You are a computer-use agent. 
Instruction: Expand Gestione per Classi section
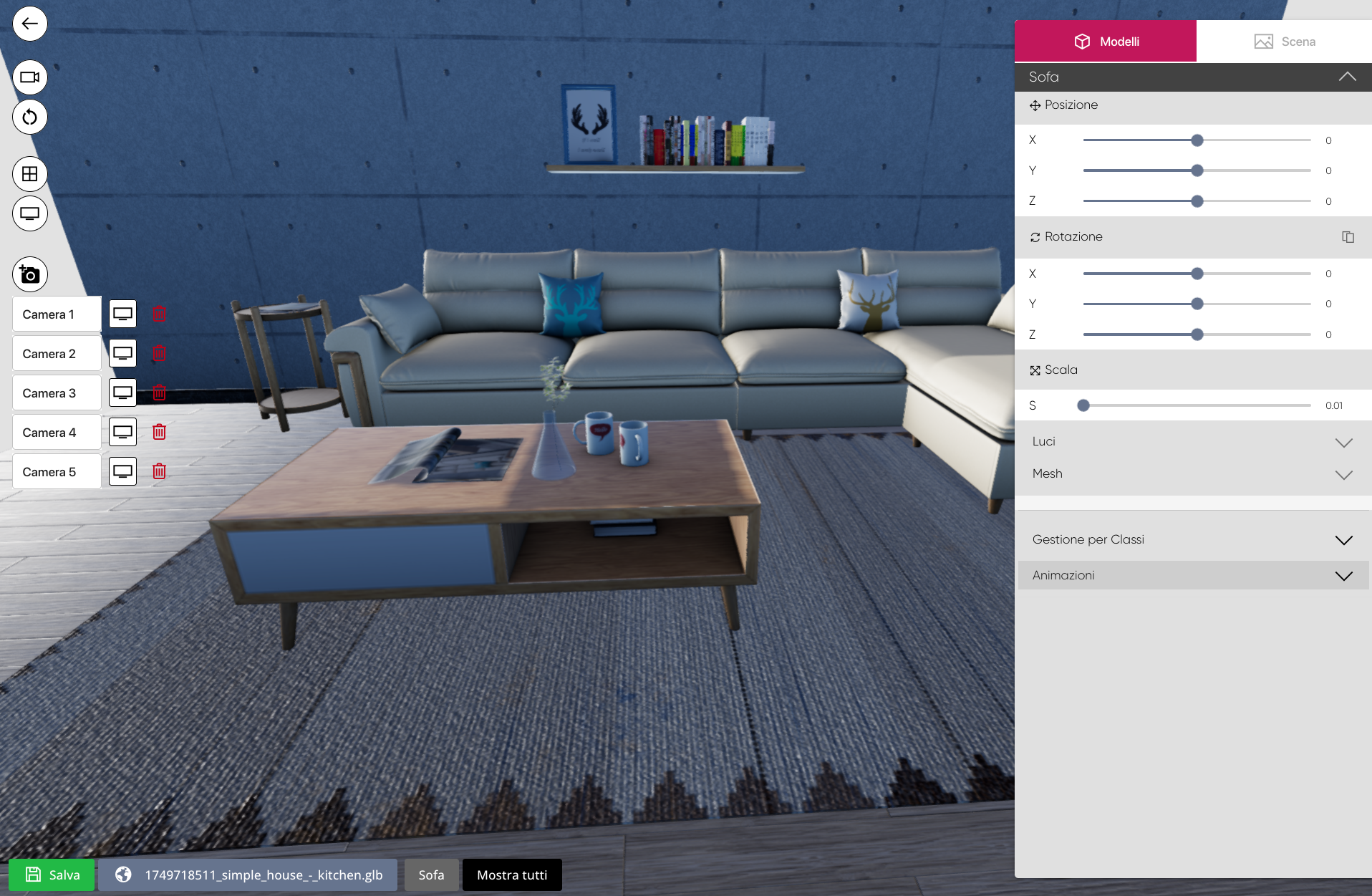[x=1343, y=540]
